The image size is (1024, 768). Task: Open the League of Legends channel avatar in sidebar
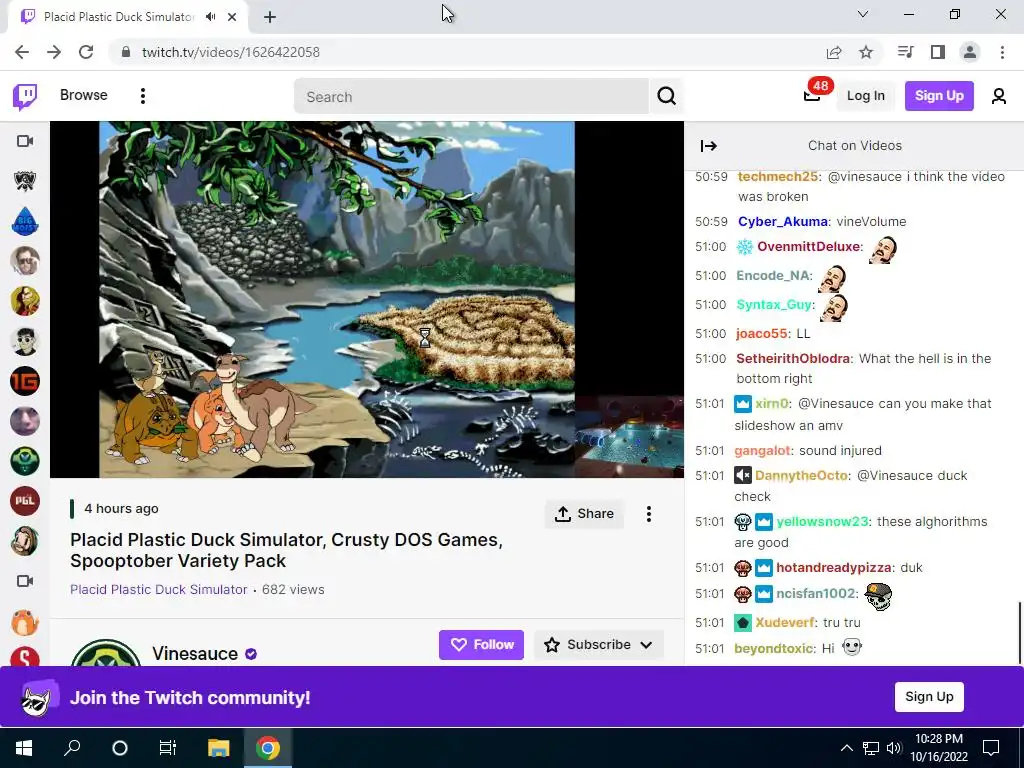25,181
